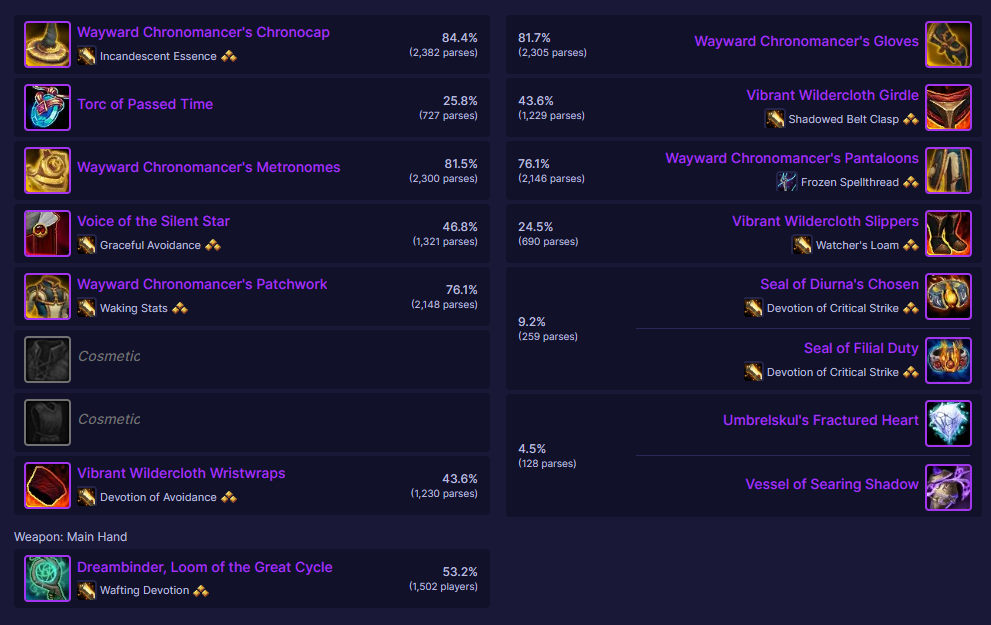This screenshot has width=991, height=625.
Task: Open Vibrant Wildercloth Wristwraps item link
Action: coord(181,473)
